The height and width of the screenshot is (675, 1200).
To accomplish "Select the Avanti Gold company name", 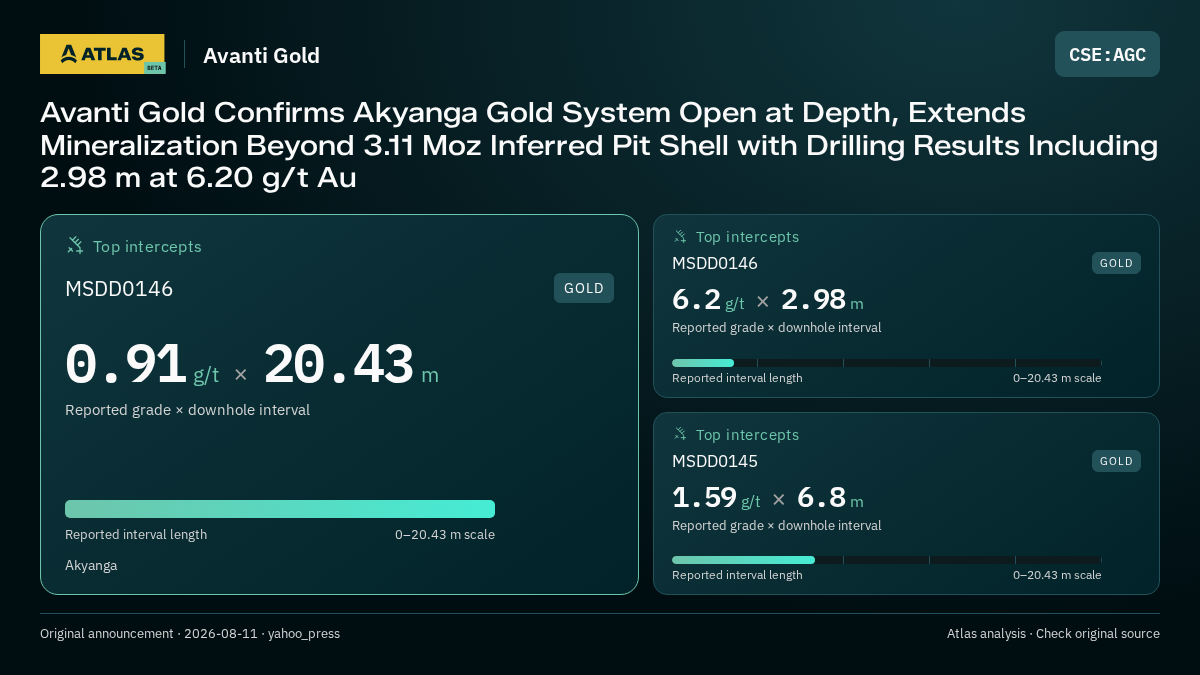I will point(261,55).
